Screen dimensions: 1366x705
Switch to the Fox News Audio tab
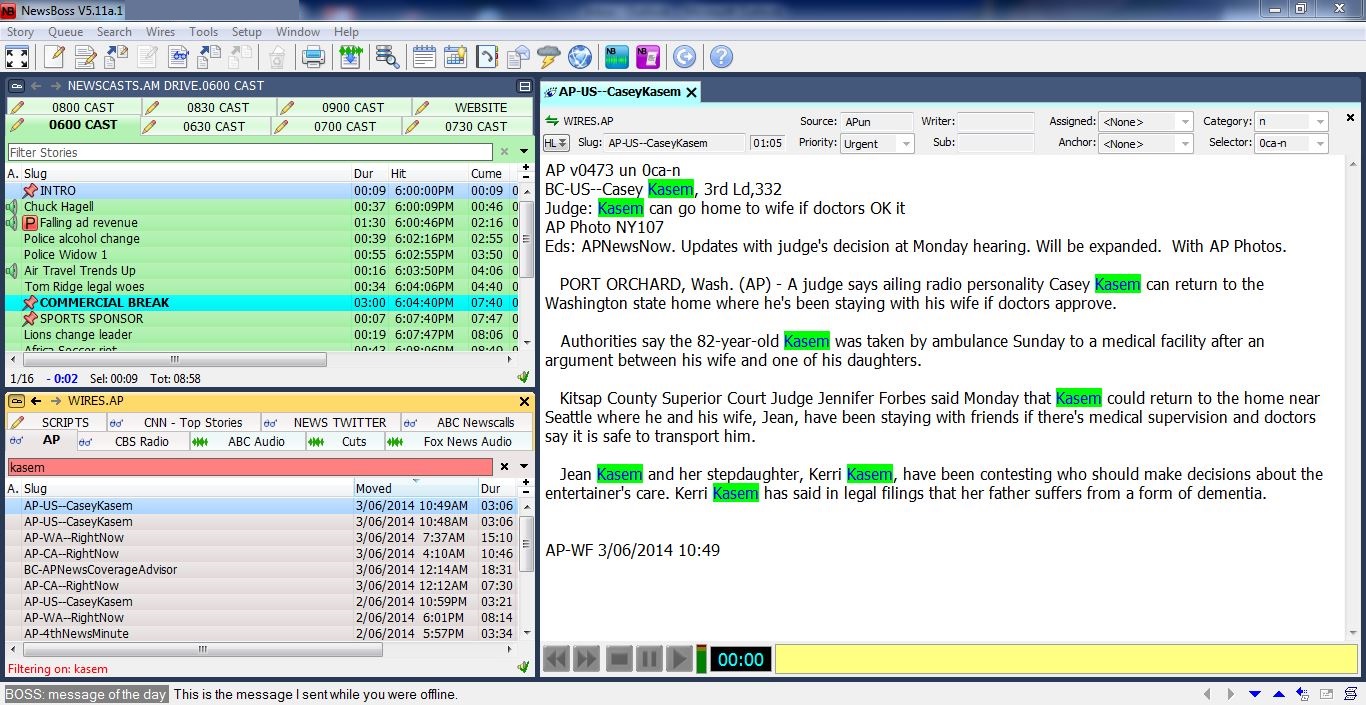pos(458,441)
